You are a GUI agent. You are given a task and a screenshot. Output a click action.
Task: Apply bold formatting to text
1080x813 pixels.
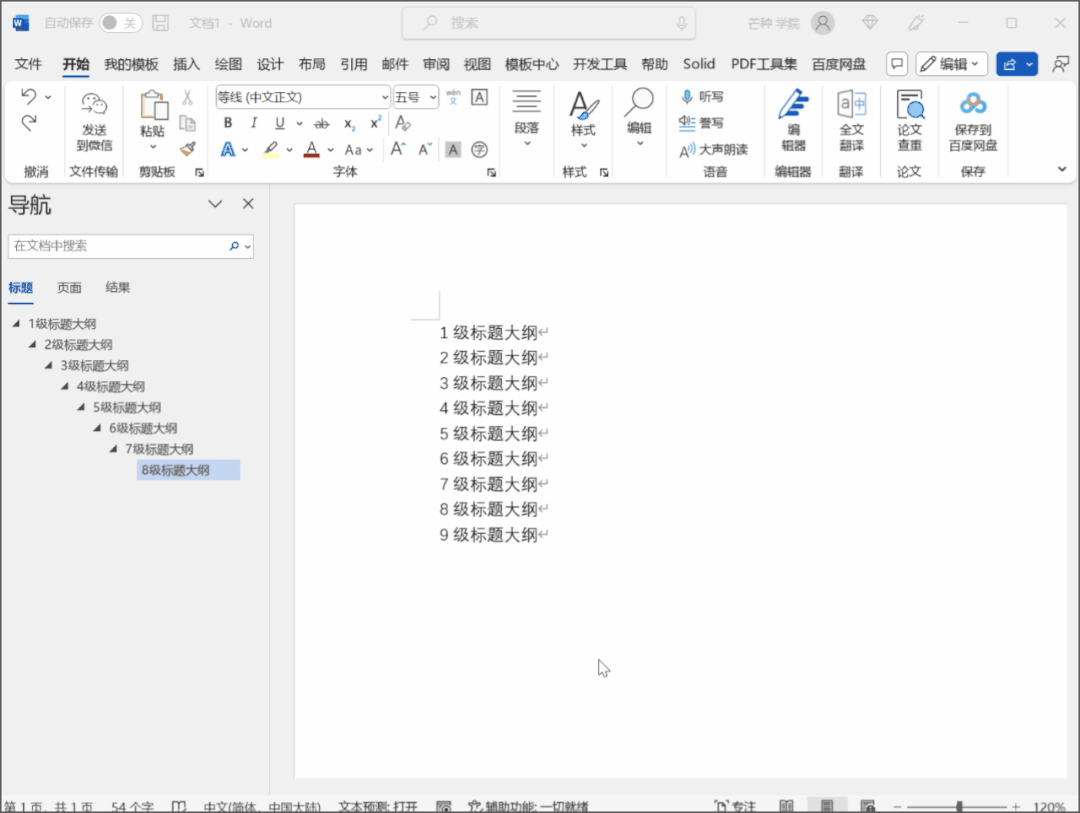pos(228,123)
